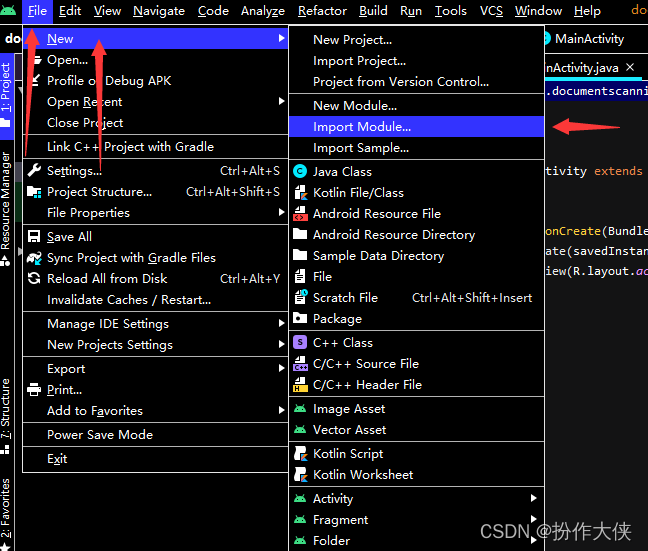Open the Refactor menu
Viewport: 648px width, 551px height.
click(x=322, y=11)
